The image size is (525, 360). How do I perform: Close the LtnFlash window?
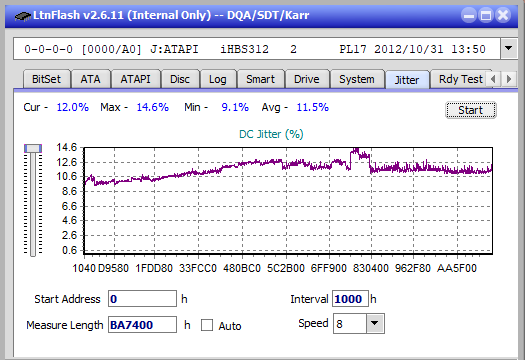[x=503, y=15]
